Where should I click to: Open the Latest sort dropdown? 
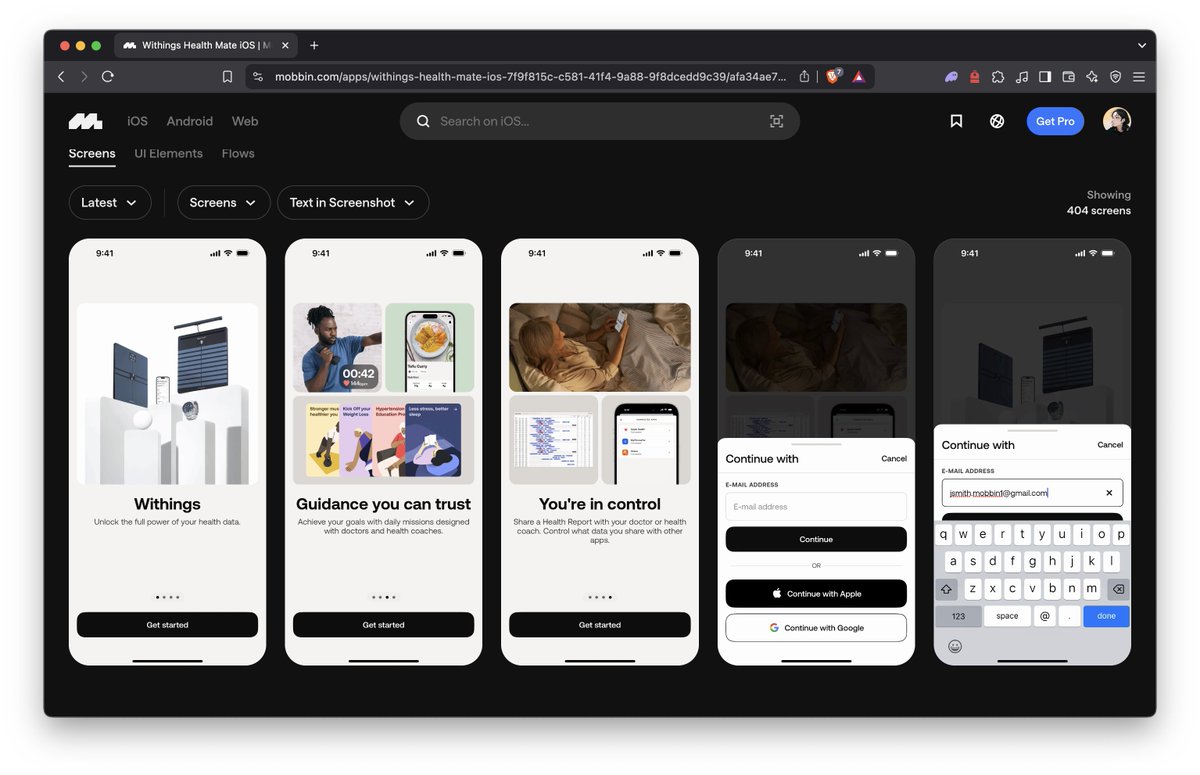coord(110,202)
